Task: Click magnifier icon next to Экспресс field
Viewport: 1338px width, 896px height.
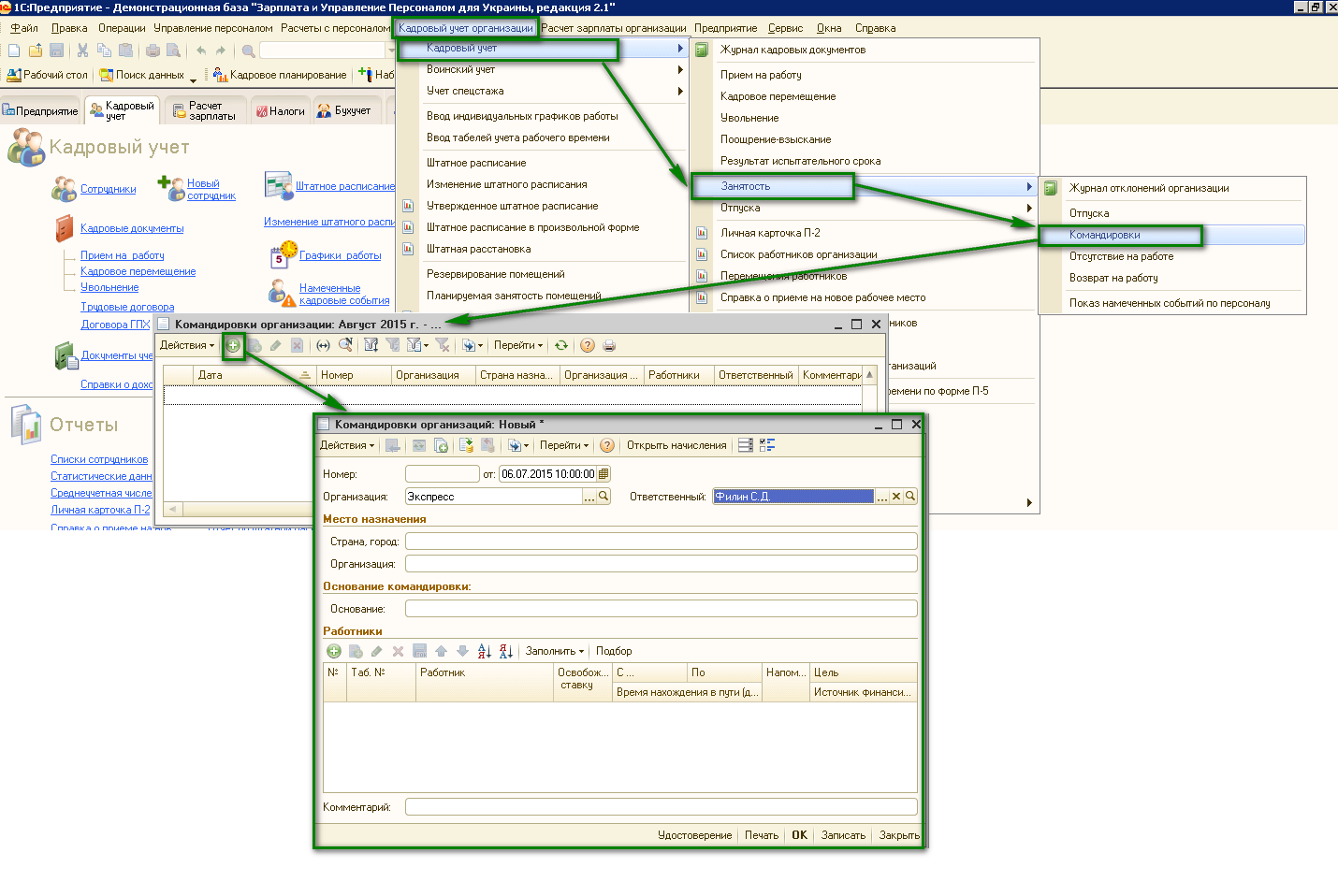Action: click(x=604, y=497)
